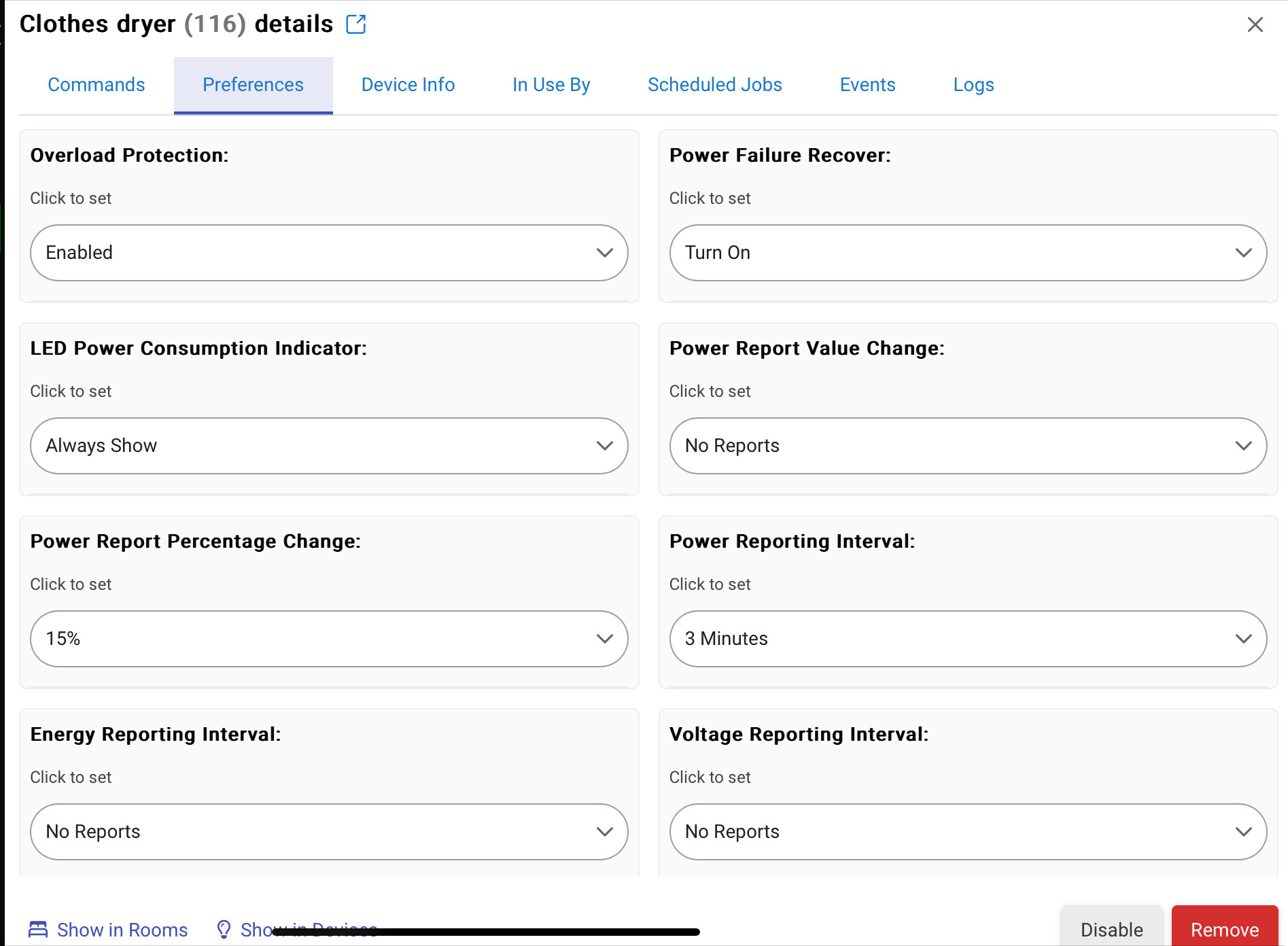Change Power Report Percentage 15% selector
Screen dimensions: 1288x946
329,639
